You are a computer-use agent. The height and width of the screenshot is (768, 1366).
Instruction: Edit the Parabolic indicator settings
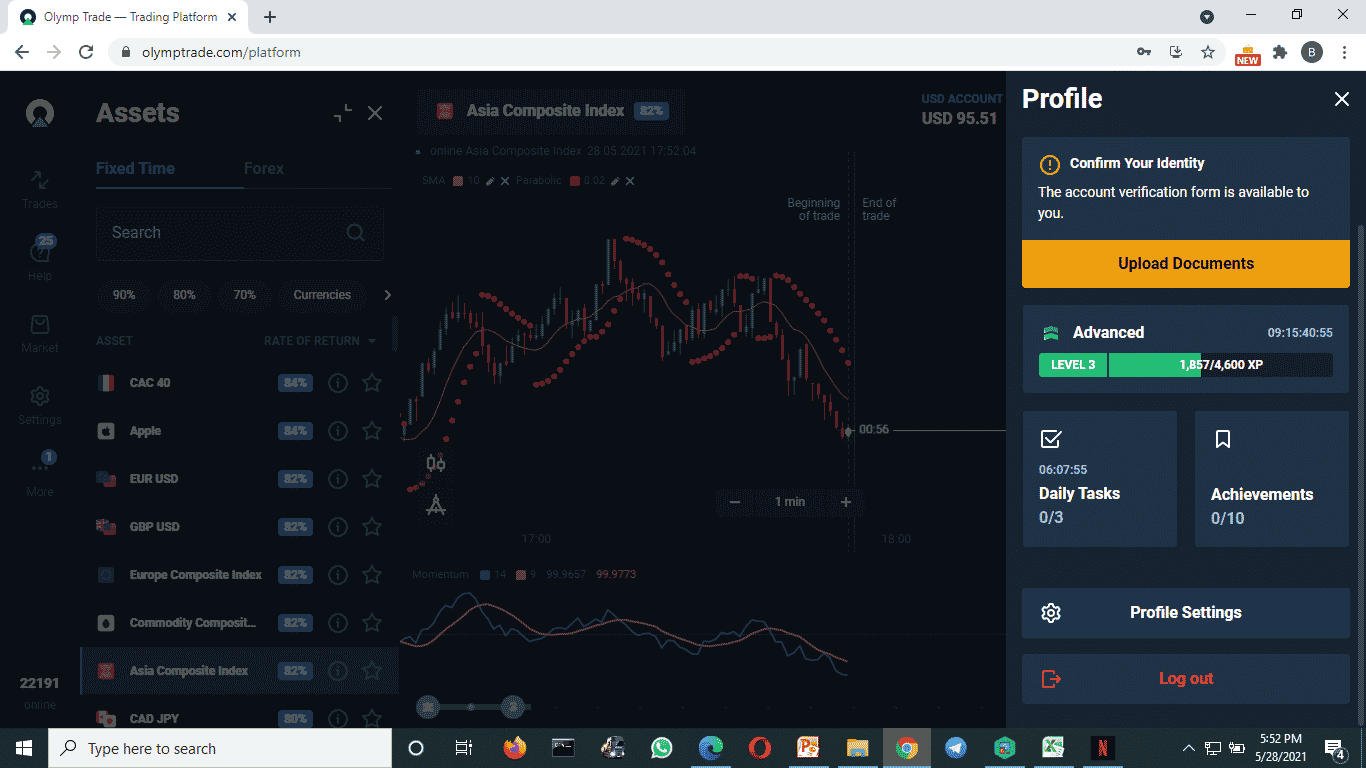[x=616, y=181]
